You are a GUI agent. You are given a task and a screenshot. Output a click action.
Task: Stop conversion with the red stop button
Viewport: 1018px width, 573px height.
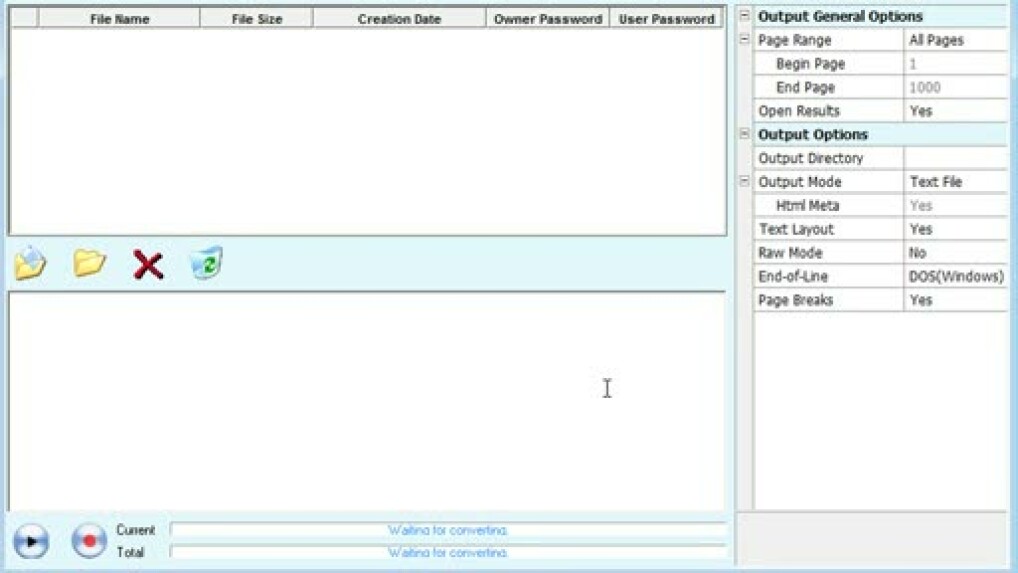(88, 541)
